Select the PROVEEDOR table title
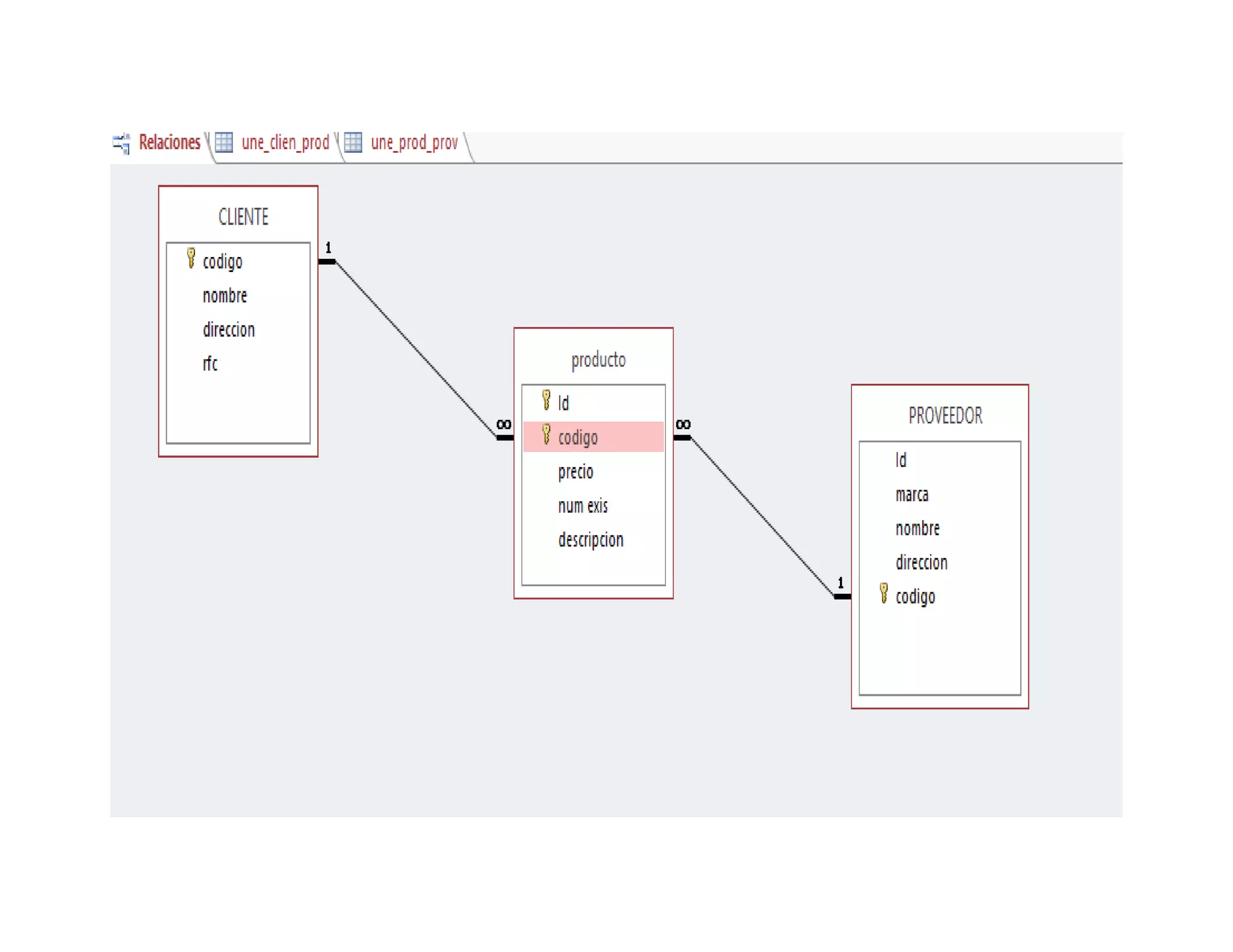 pyautogui.click(x=945, y=416)
